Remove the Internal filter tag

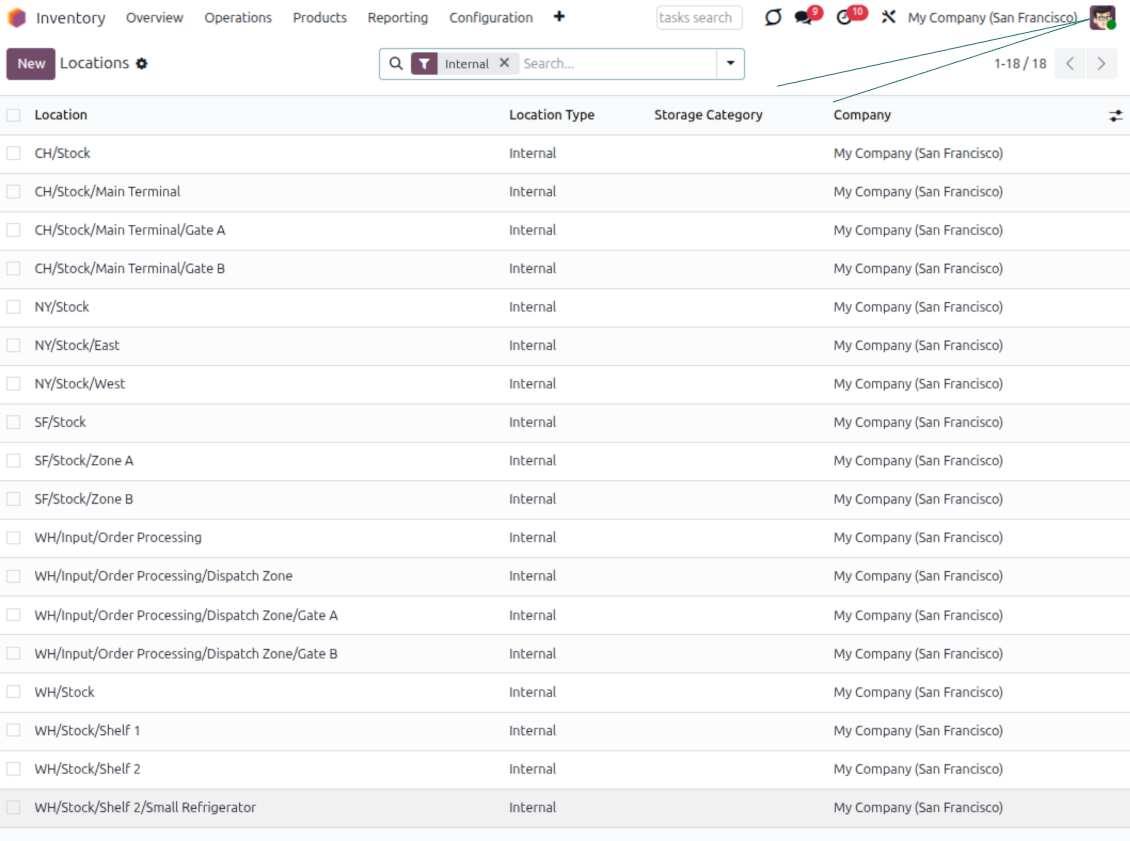point(505,62)
